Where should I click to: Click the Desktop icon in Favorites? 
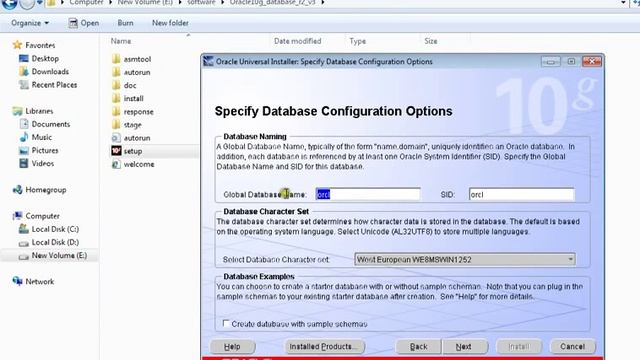point(24,58)
